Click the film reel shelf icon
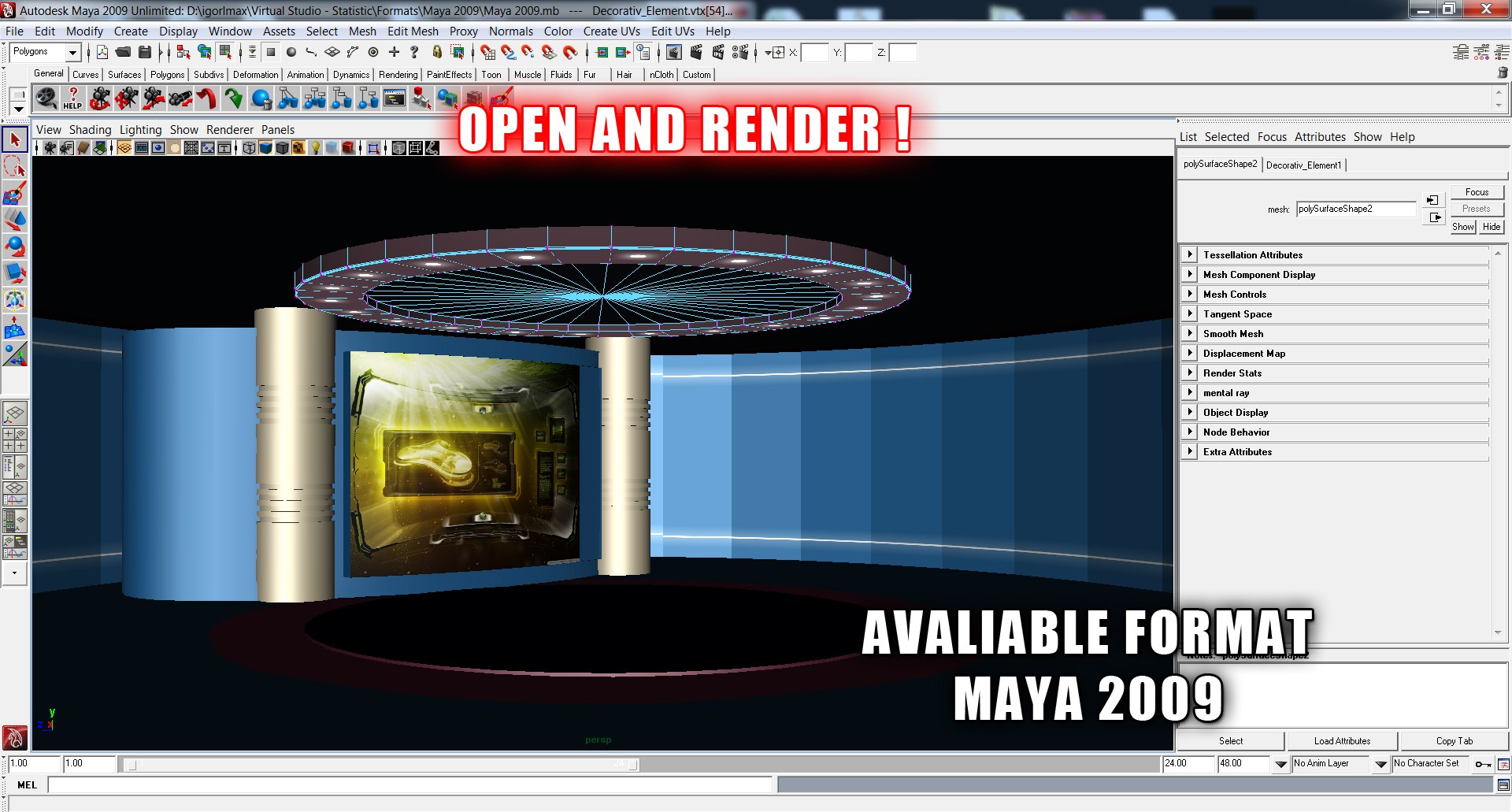The image size is (1512, 812). coord(46,99)
